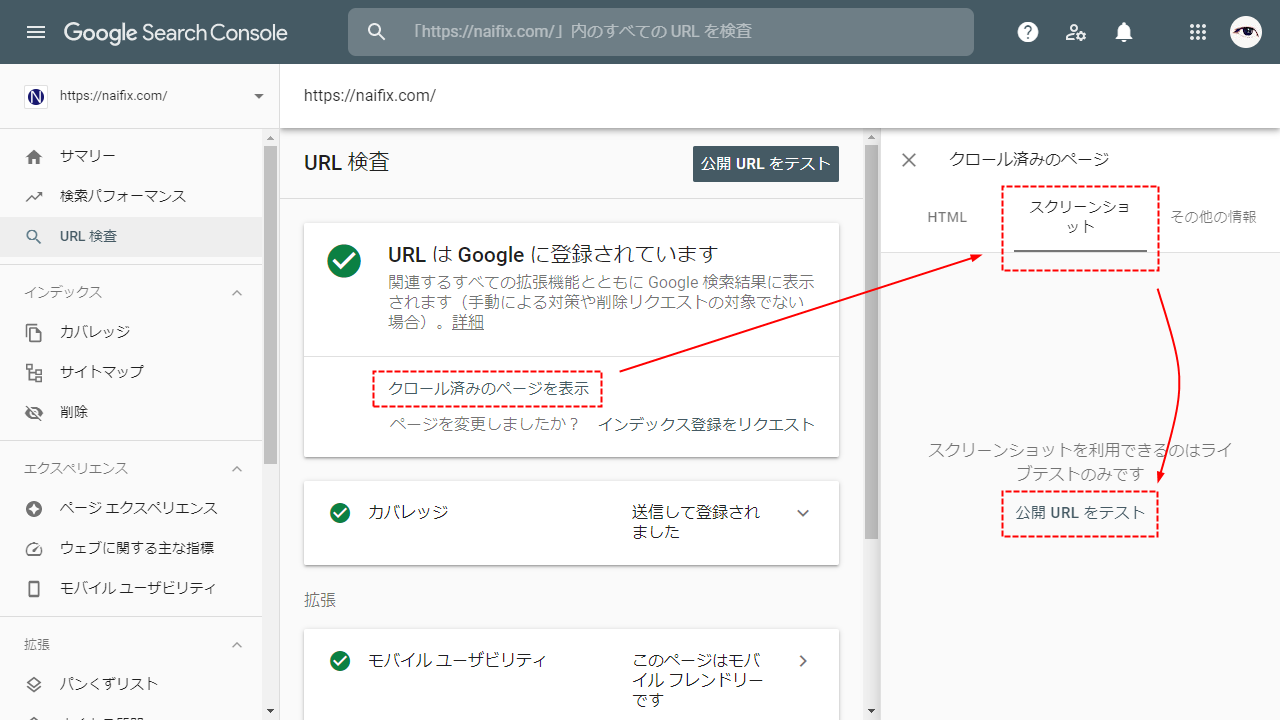Switch to the スクリーンショット tab
1280x720 pixels.
pyautogui.click(x=1080, y=217)
